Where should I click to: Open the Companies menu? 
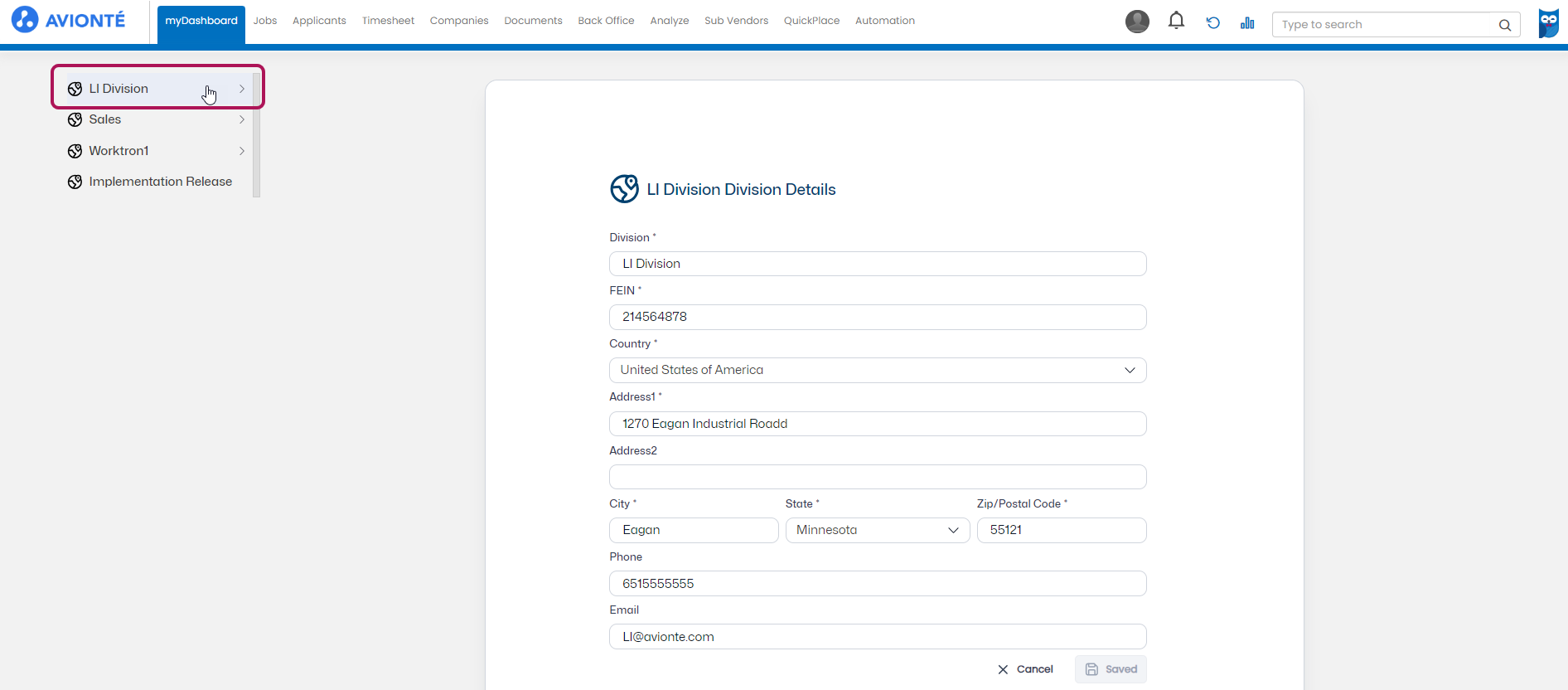459,21
